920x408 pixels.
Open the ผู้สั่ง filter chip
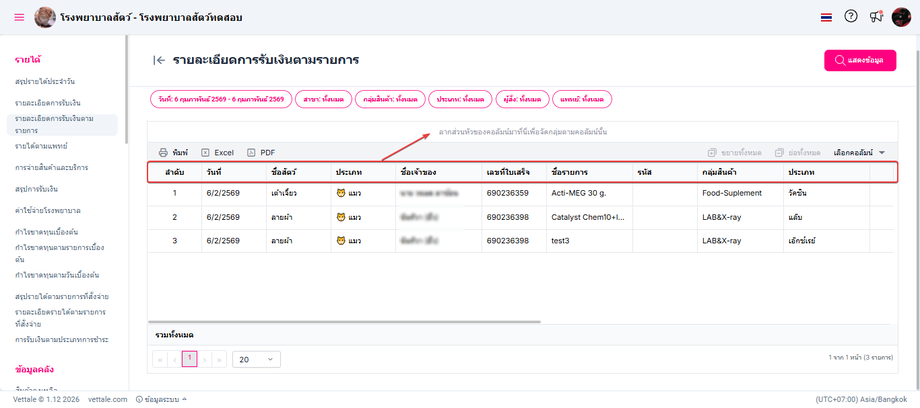(x=522, y=100)
